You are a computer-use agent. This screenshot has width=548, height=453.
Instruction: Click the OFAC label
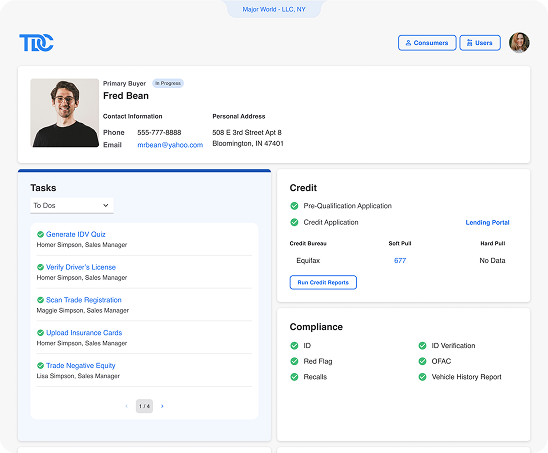point(441,361)
